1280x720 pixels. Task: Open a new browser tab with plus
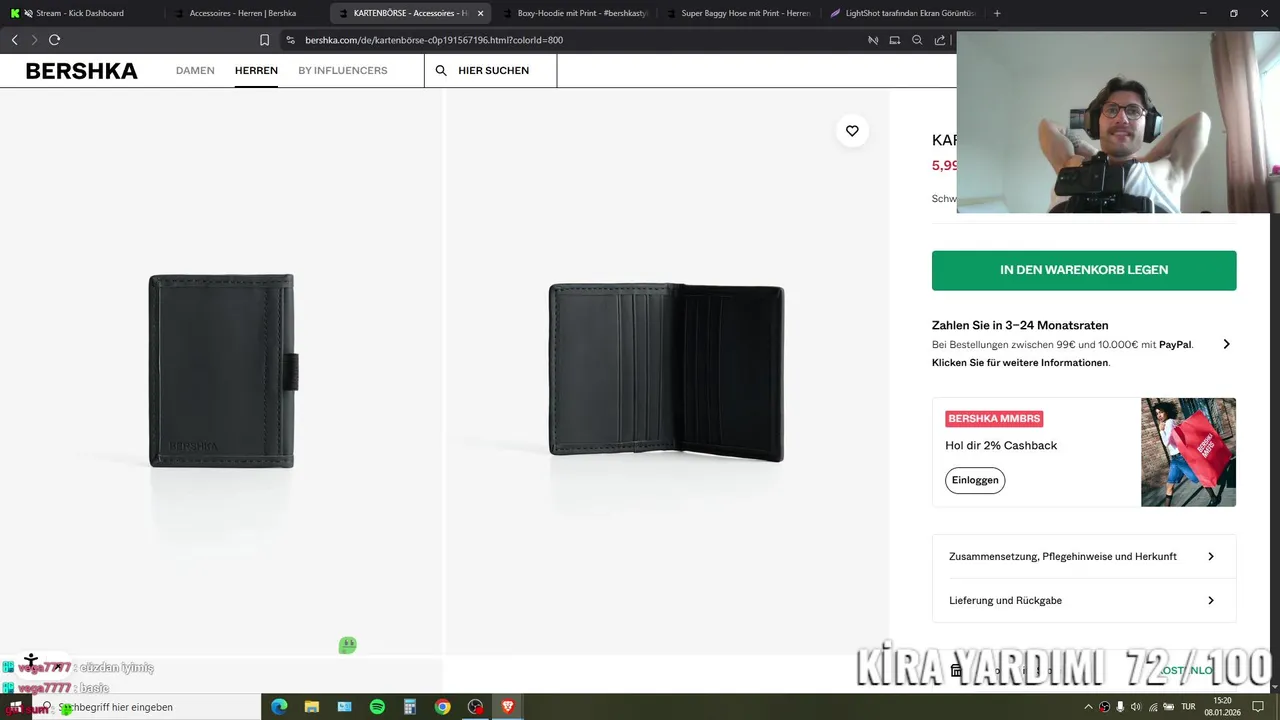pos(997,13)
